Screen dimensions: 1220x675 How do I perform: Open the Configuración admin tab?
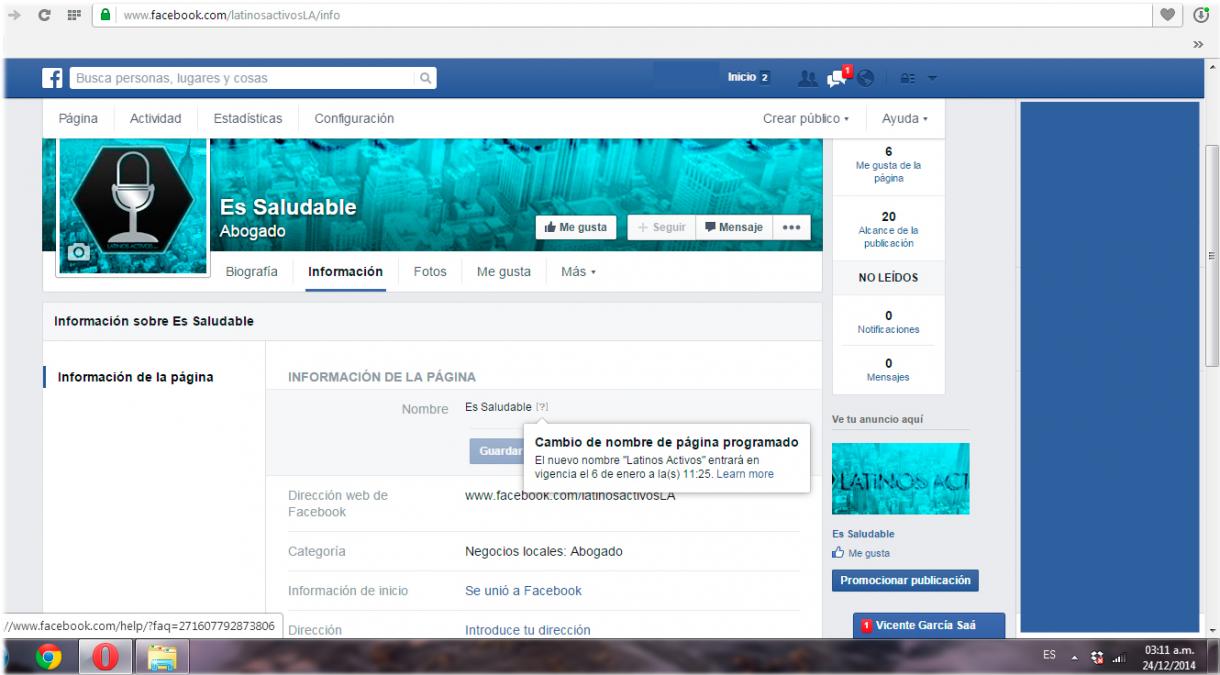tap(354, 118)
